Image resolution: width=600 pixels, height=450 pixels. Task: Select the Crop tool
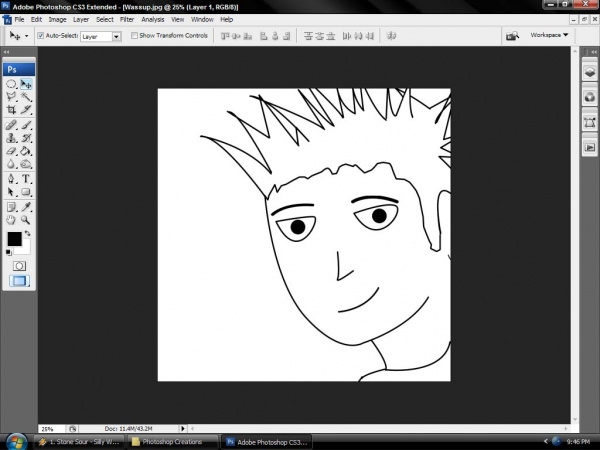(x=11, y=110)
